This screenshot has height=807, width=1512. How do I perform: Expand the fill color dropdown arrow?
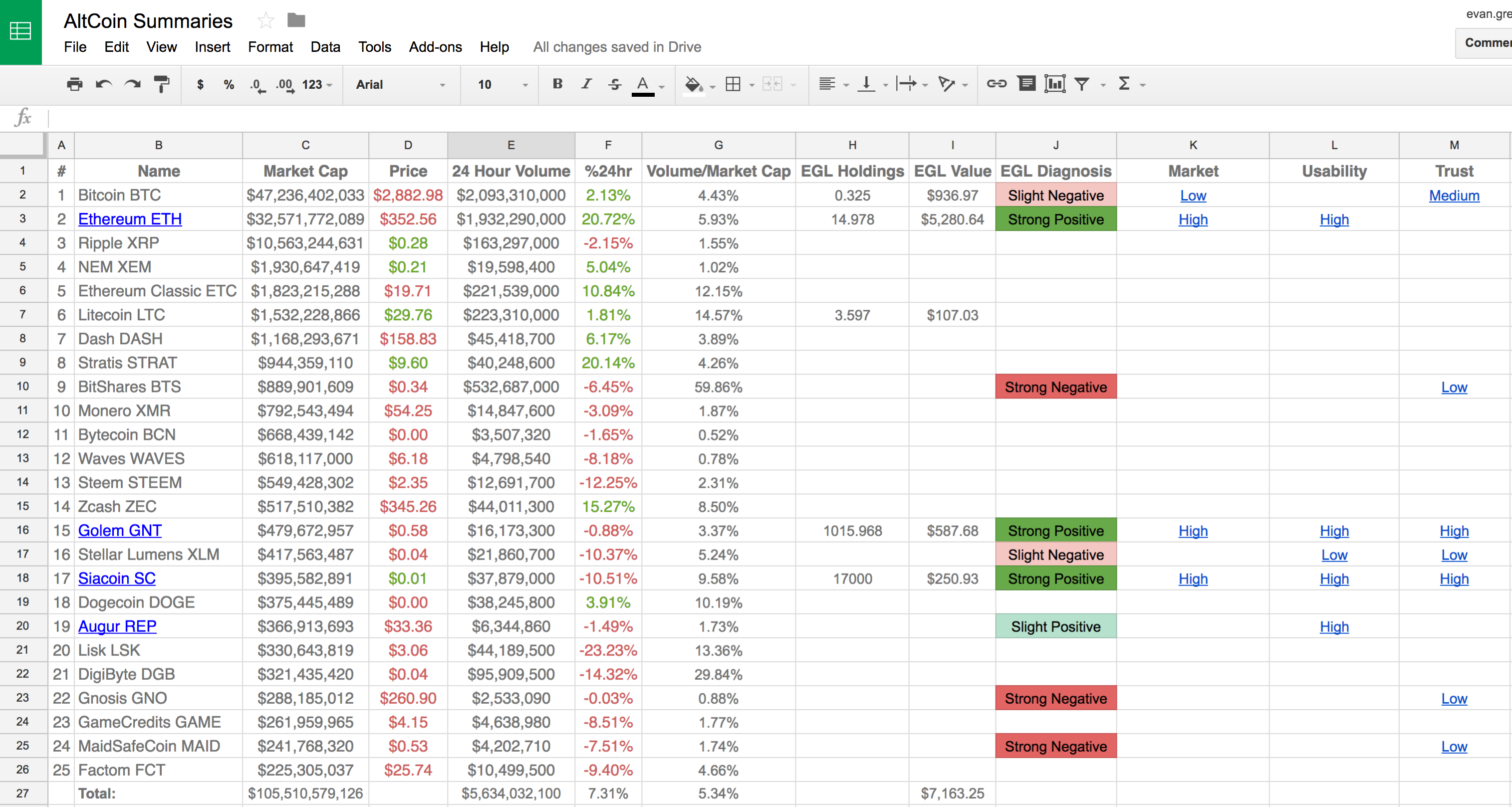(x=713, y=87)
